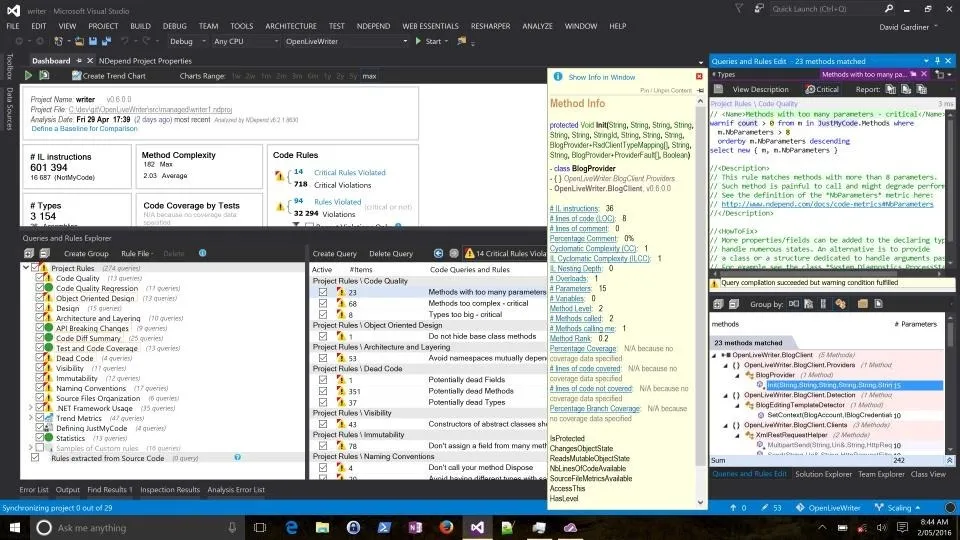The width and height of the screenshot is (960, 540).
Task: Open the Debug configuration dropdown
Action: (x=185, y=42)
